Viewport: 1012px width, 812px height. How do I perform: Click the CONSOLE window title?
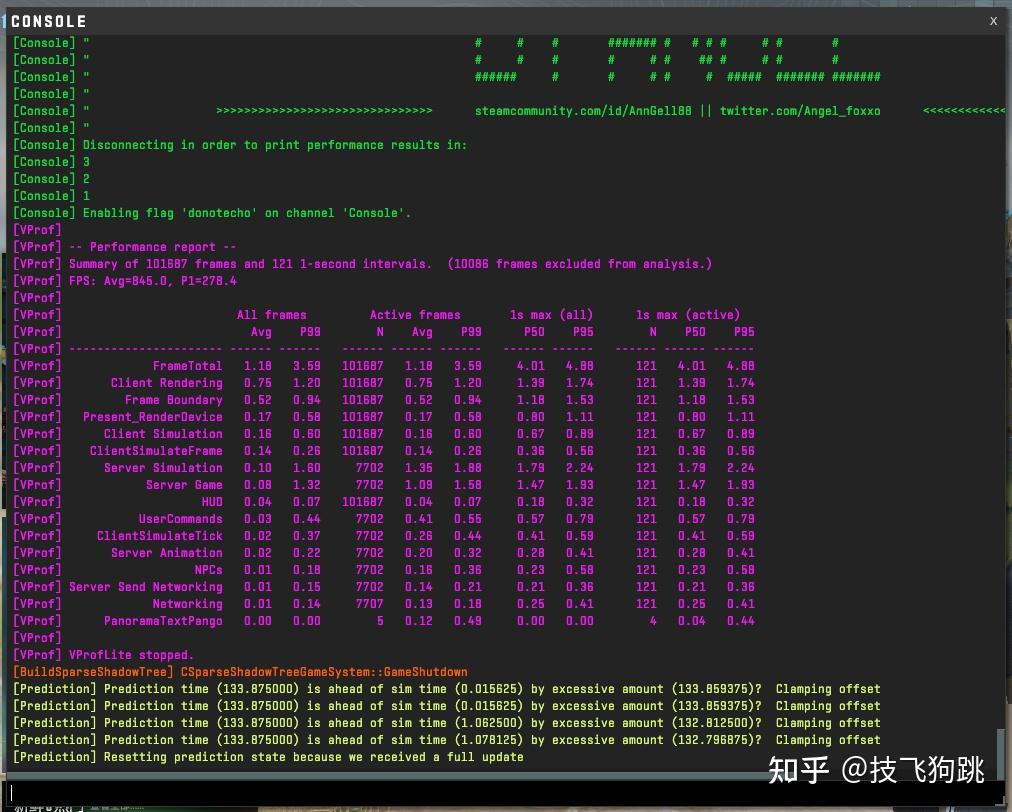[49, 21]
